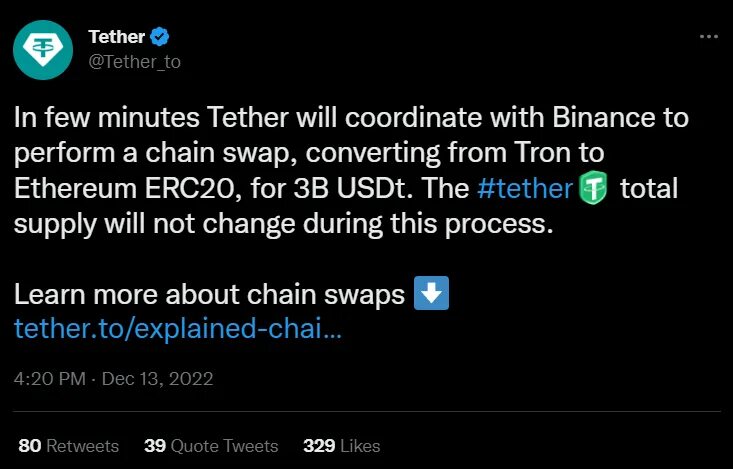Image resolution: width=733 pixels, height=469 pixels.
Task: View the 329 Likes list
Action: click(x=341, y=445)
